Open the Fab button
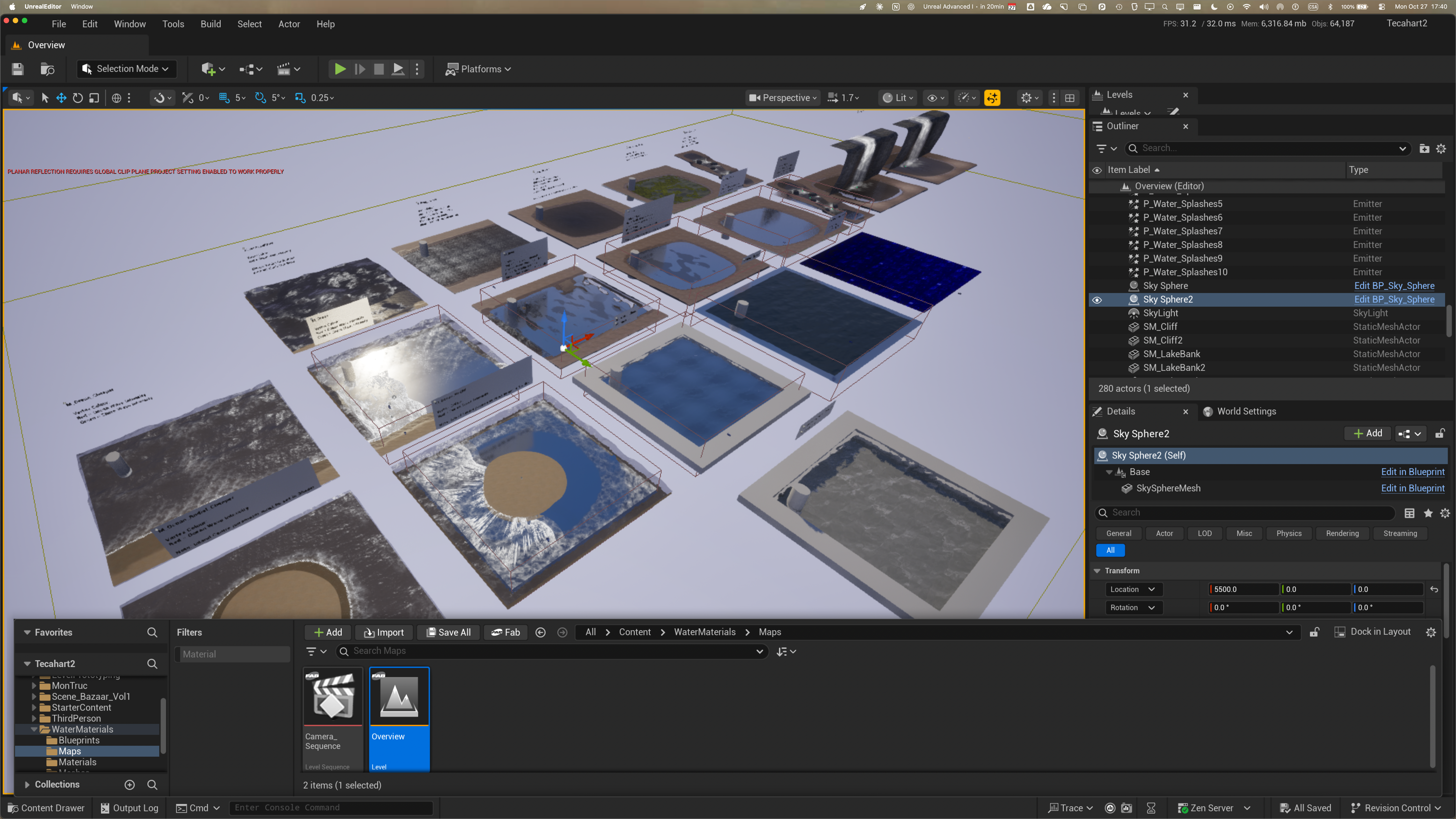 coord(505,632)
